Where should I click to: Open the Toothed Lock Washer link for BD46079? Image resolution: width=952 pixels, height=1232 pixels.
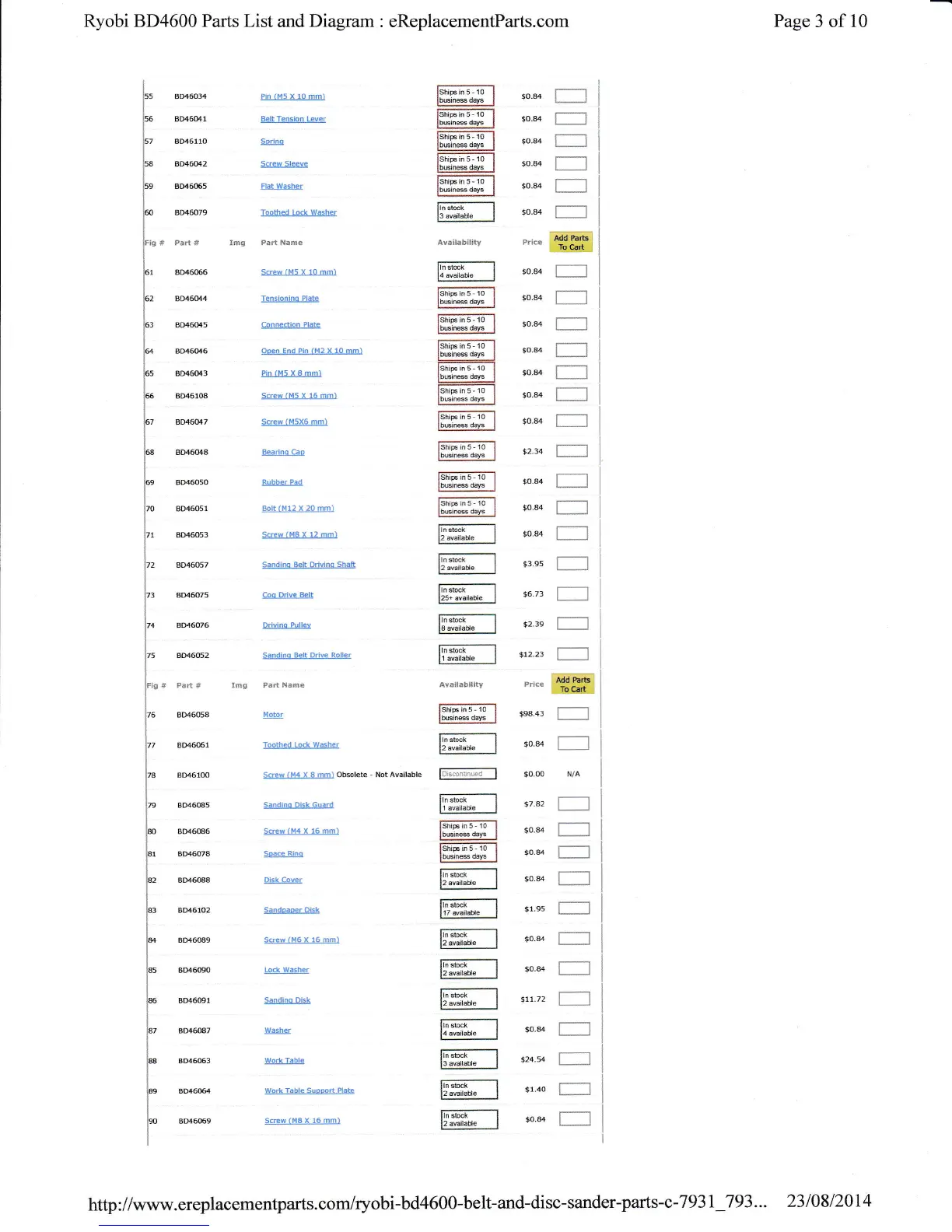[299, 212]
